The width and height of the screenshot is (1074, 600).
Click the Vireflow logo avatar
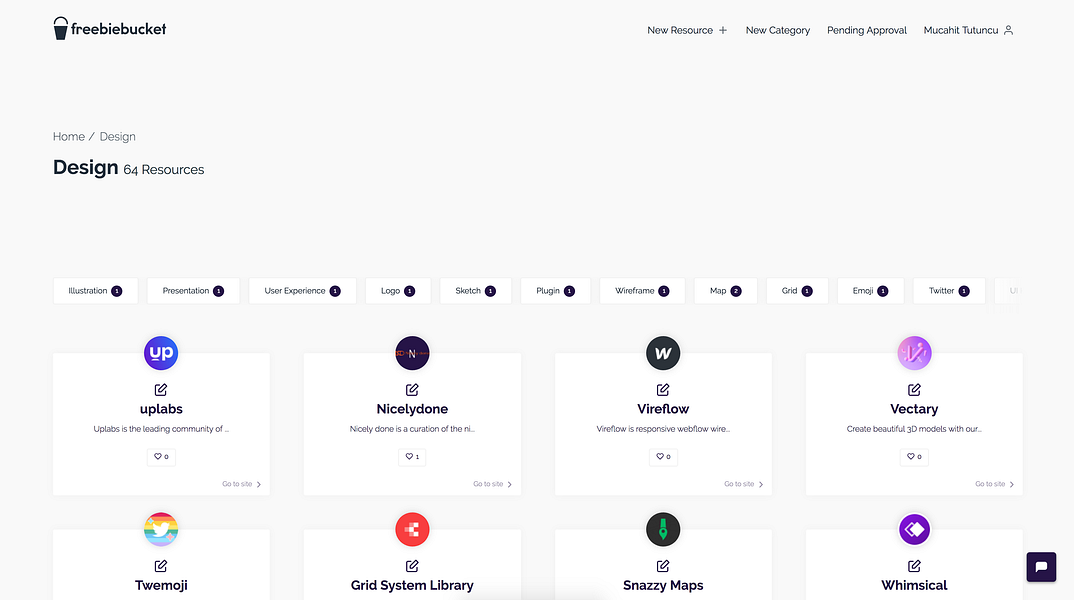pyautogui.click(x=663, y=353)
